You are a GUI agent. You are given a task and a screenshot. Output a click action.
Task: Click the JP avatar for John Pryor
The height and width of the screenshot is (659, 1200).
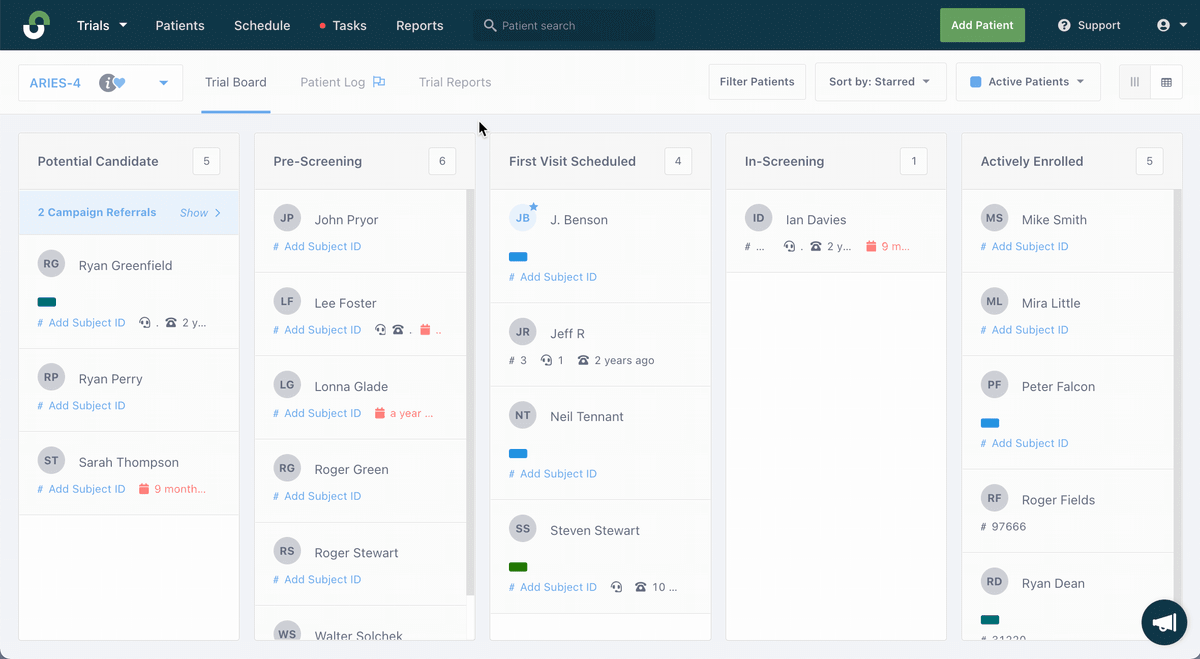click(x=287, y=217)
